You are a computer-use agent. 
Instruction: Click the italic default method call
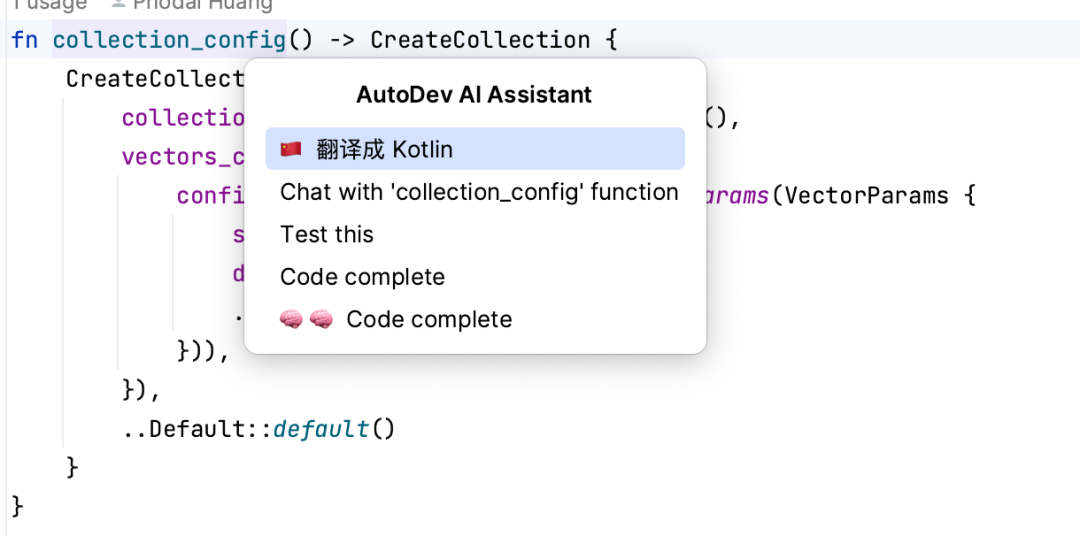(x=321, y=429)
